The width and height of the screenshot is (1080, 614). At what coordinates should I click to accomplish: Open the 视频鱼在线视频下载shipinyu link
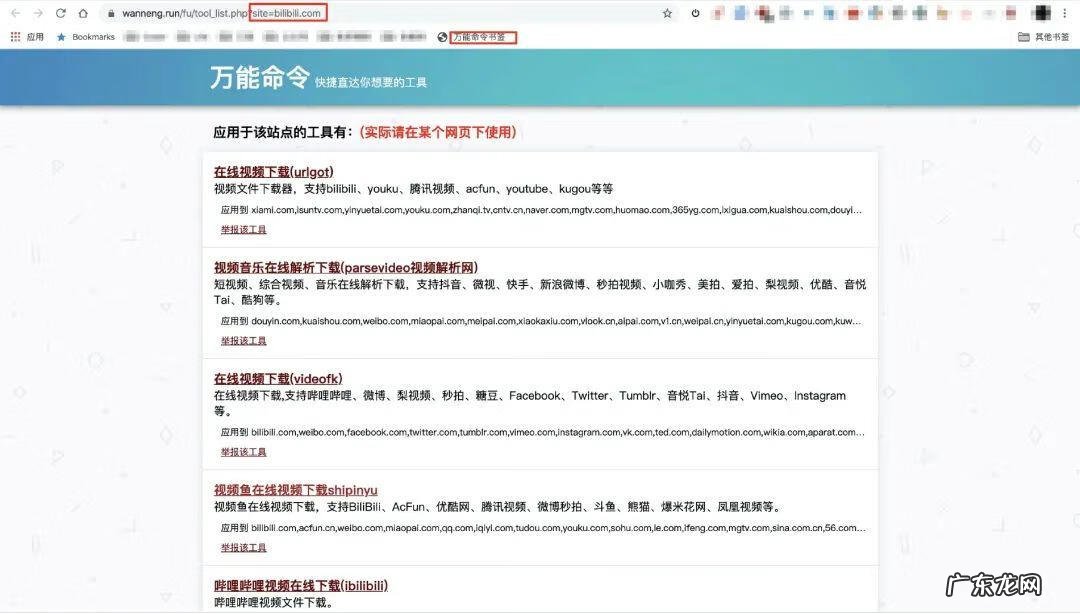pyautogui.click(x=294, y=490)
